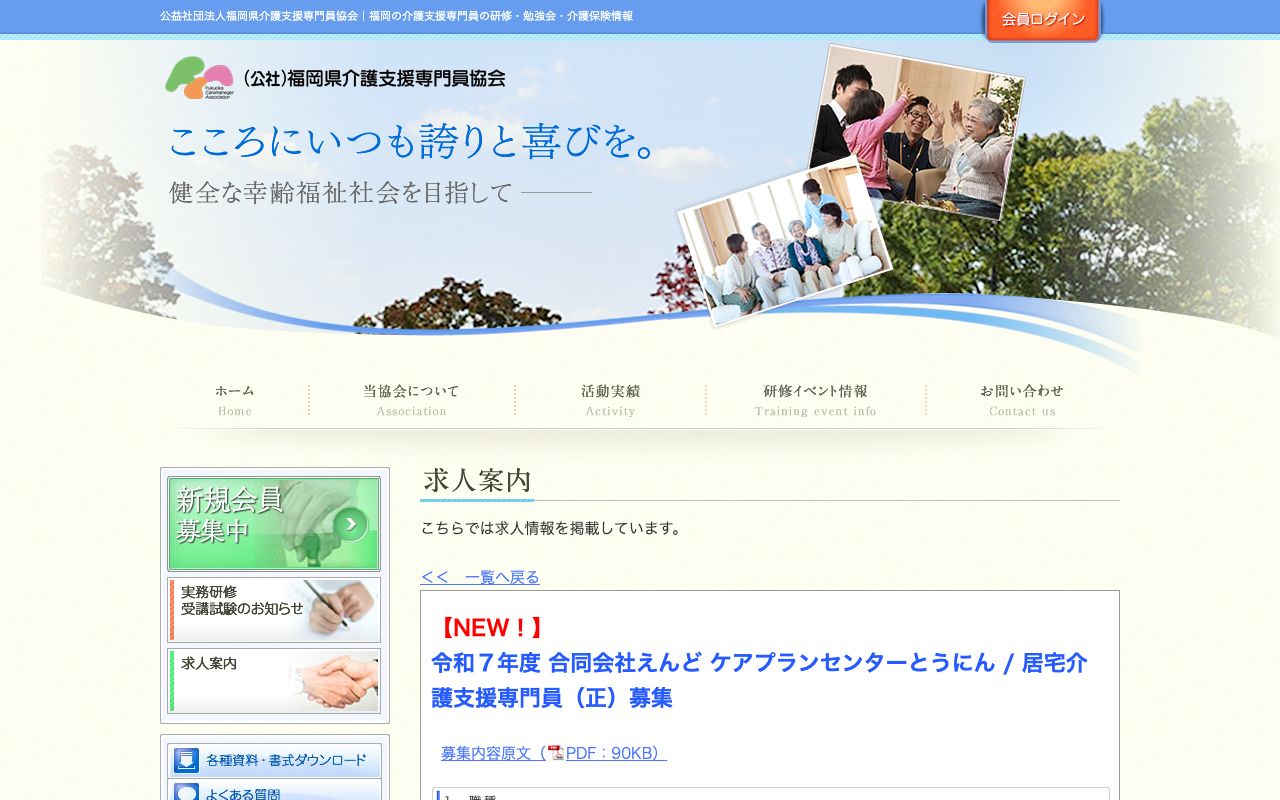Click the 一覧へ戻る link

pyautogui.click(x=480, y=577)
